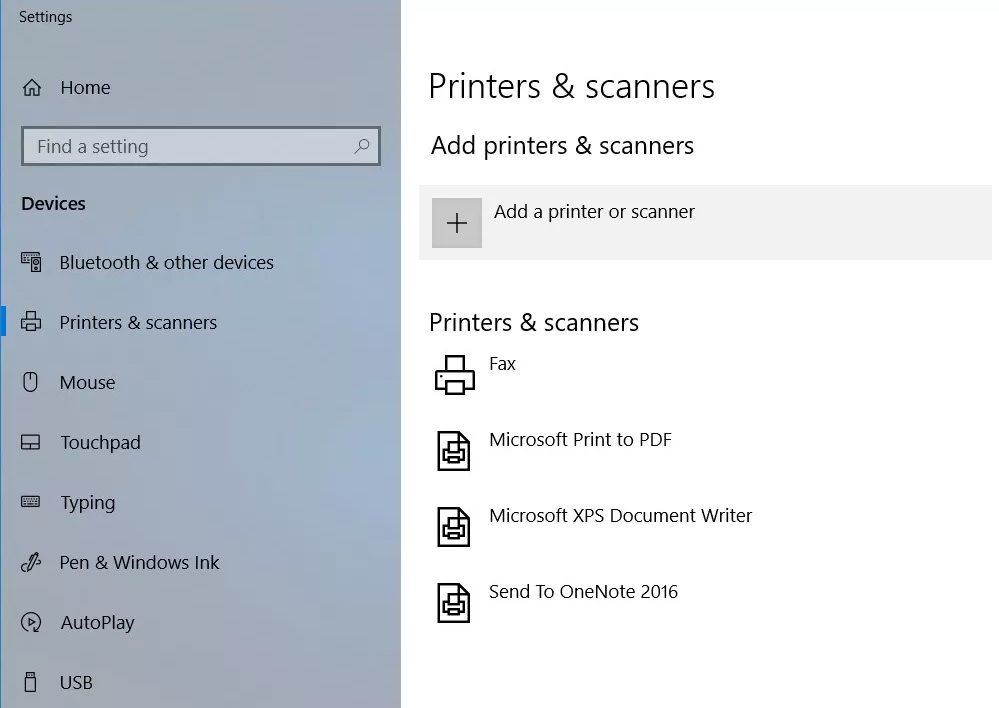Click the Send To OneNote 2016 icon
The image size is (999, 708).
pyautogui.click(x=454, y=602)
